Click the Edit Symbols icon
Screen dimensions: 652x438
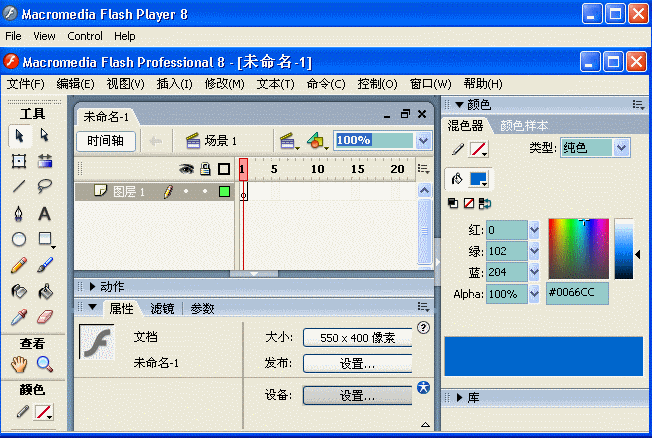tap(317, 141)
